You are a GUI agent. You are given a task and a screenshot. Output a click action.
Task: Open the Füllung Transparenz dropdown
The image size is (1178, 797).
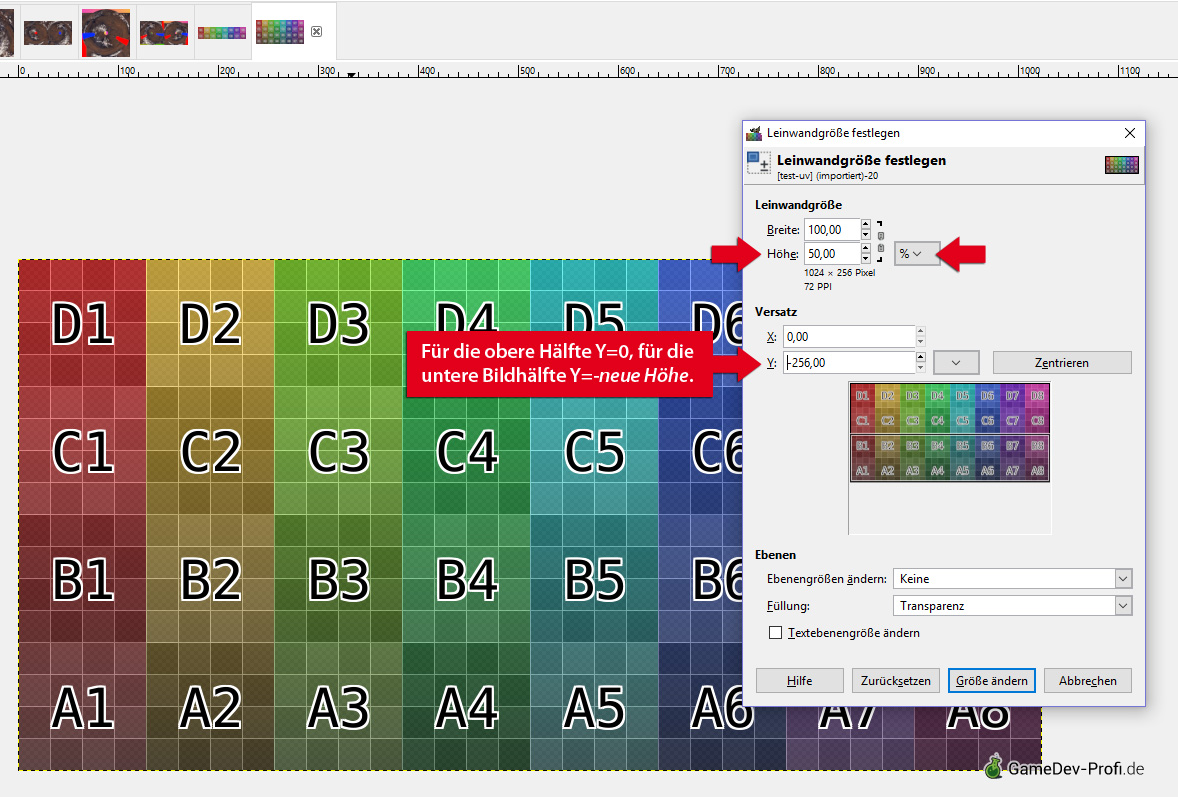coord(1011,606)
